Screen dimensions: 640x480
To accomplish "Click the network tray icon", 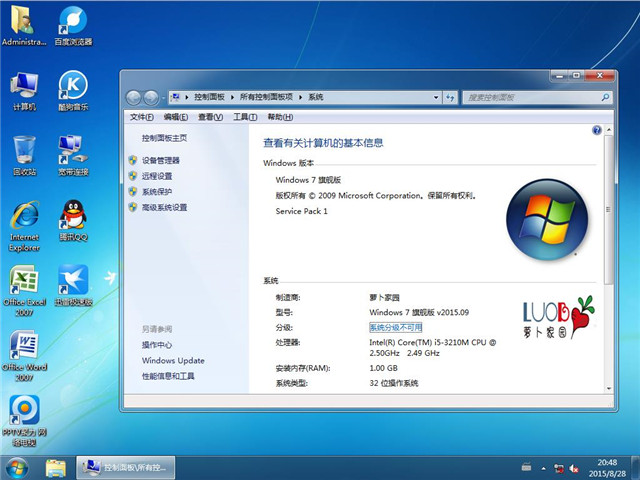I will (x=559, y=468).
